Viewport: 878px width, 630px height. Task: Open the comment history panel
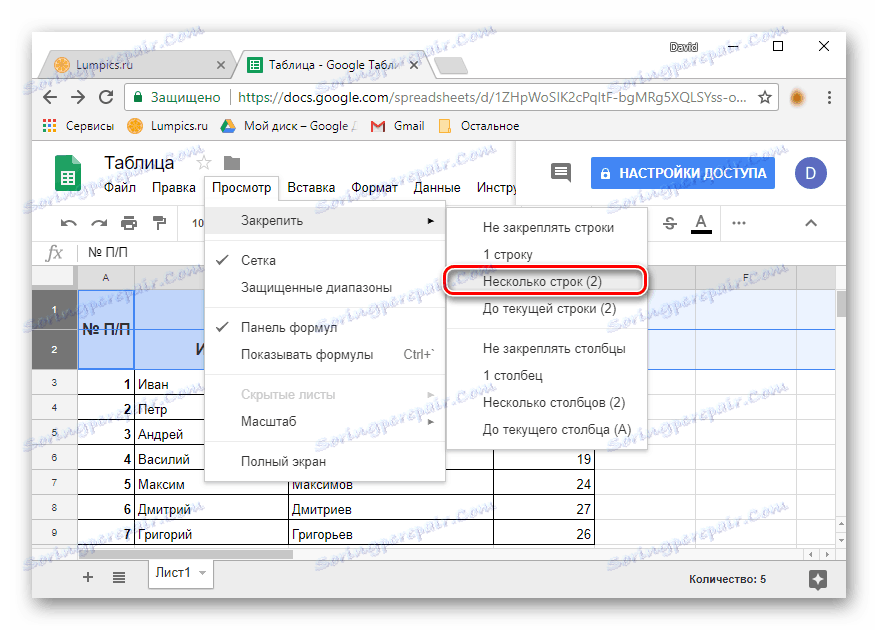point(560,172)
